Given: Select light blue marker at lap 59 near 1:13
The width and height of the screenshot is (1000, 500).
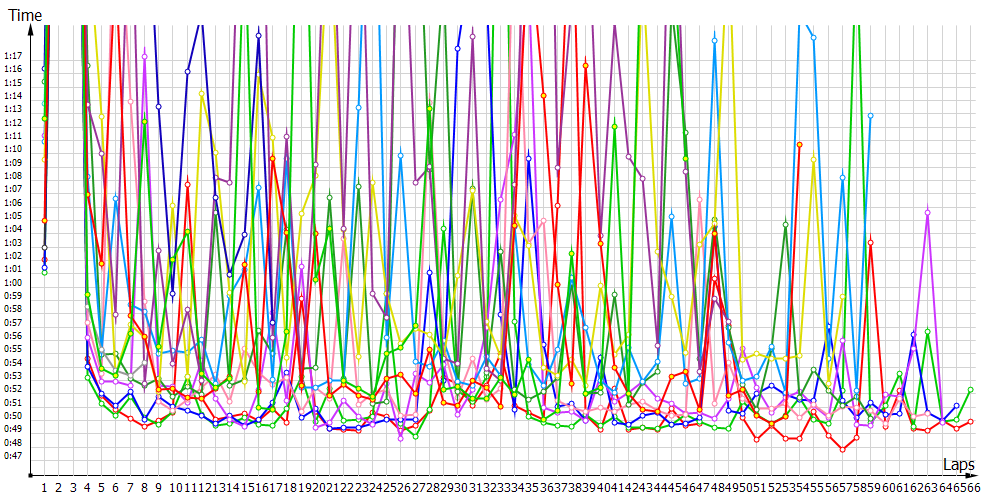Looking at the screenshot, I should (871, 116).
